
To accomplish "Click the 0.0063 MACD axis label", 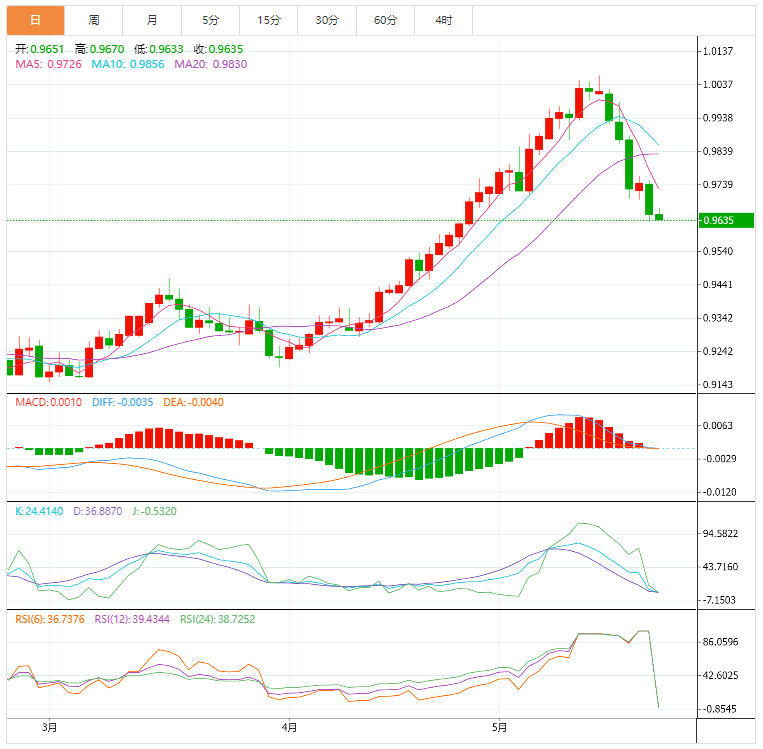I will coord(718,426).
